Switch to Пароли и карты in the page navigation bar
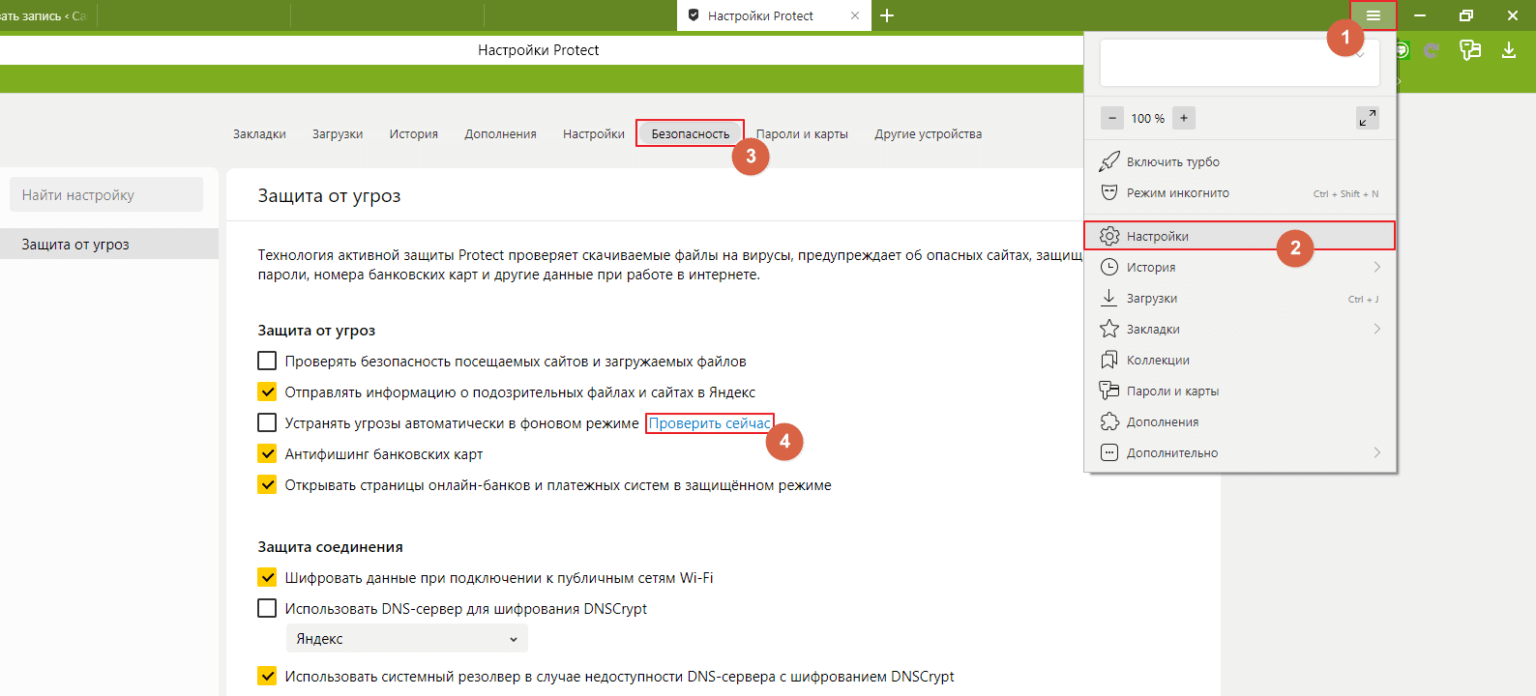Screen dimensions: 1536x696 [802, 134]
